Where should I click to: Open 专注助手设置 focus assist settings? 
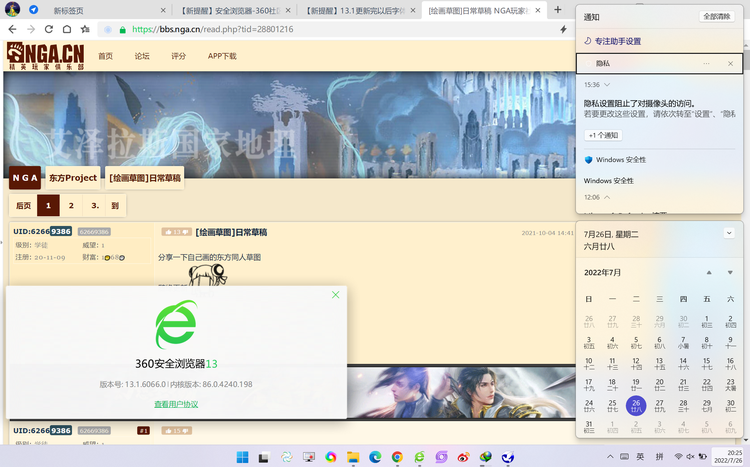click(x=613, y=41)
